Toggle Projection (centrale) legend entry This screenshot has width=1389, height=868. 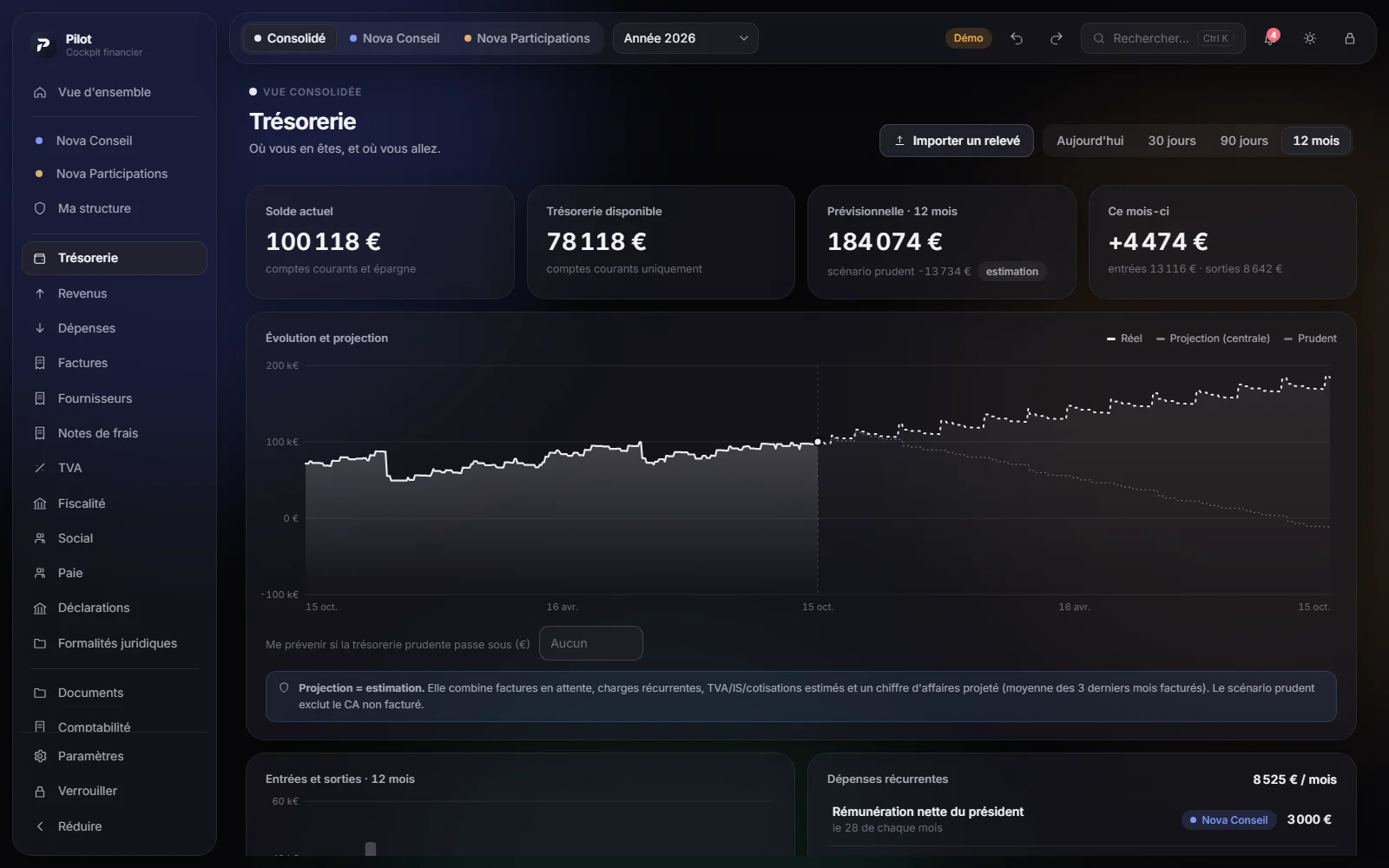click(x=1213, y=339)
